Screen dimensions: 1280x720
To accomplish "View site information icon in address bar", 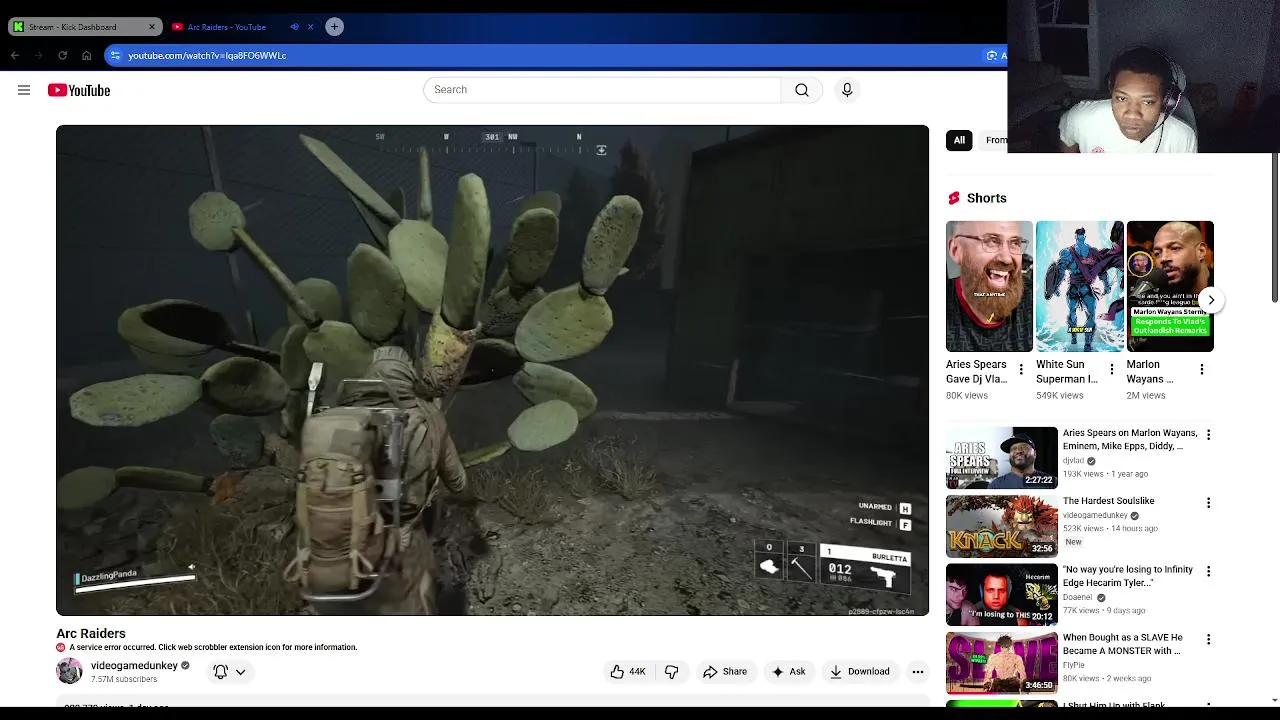I will pos(115,55).
